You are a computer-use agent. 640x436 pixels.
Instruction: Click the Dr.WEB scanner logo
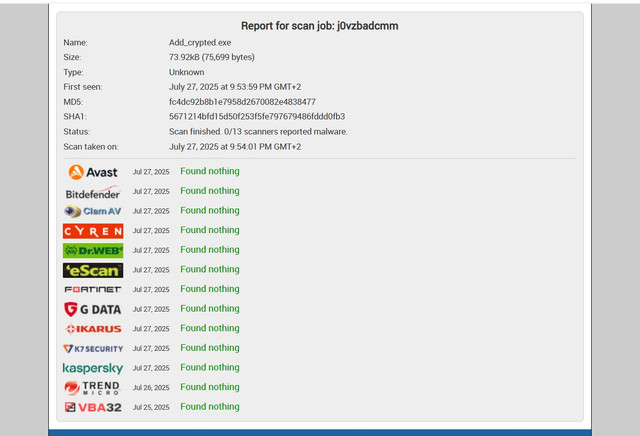(x=93, y=250)
